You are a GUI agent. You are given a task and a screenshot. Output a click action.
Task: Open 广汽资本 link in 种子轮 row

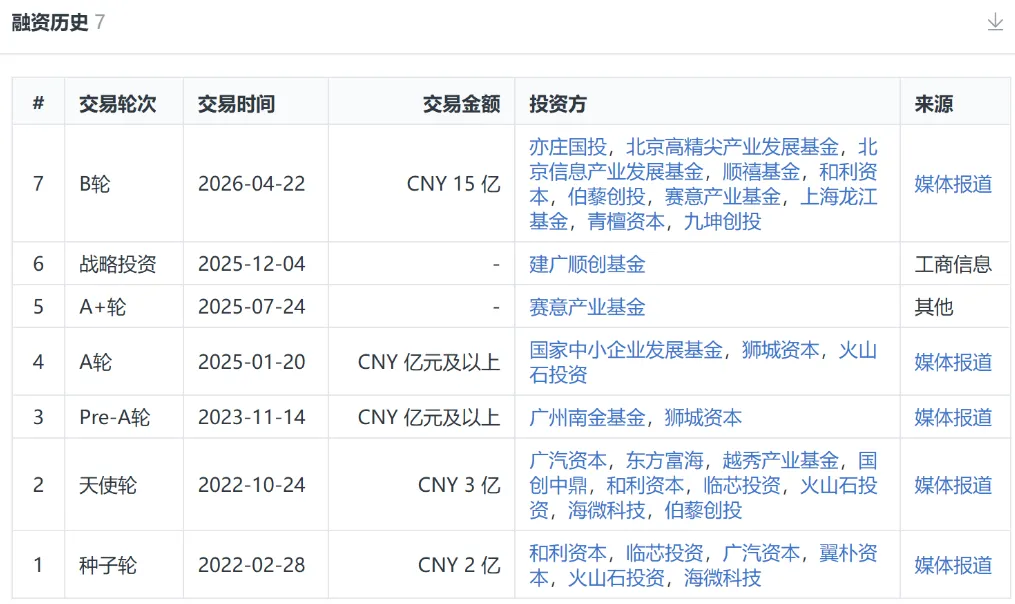tap(761, 553)
